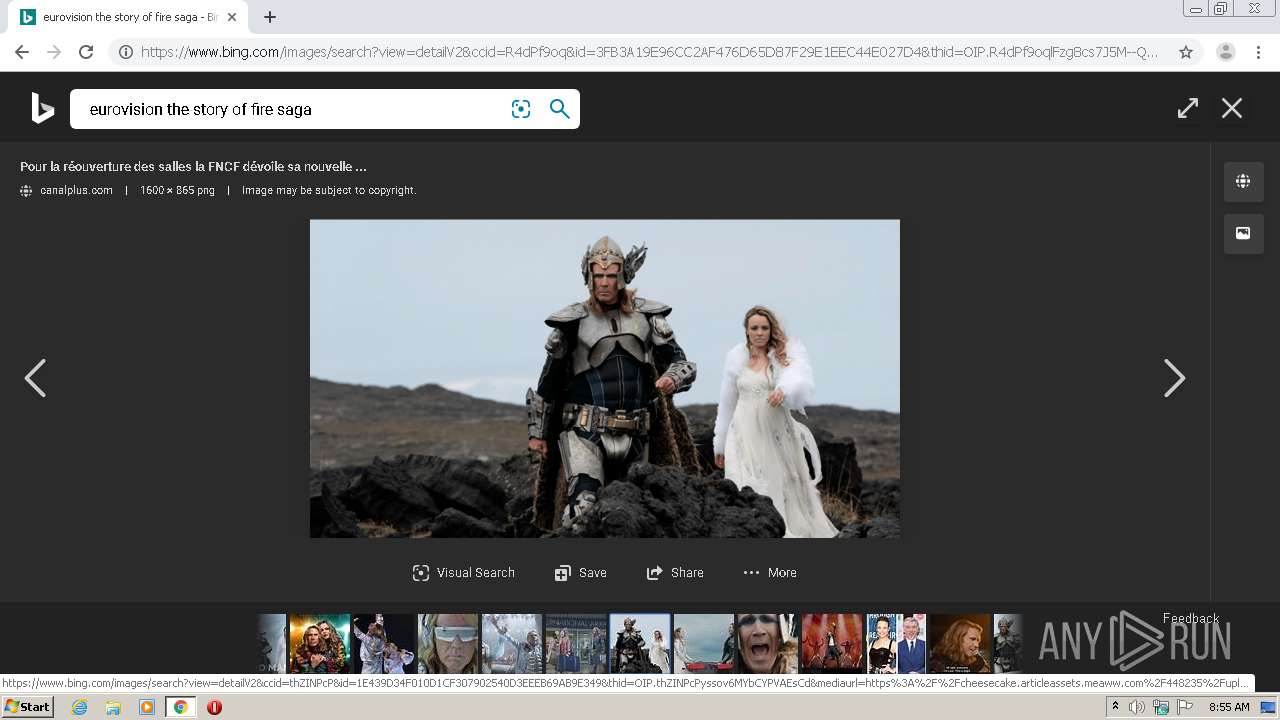Select thumbnail of screaming man close-up
1280x720 pixels.
click(768, 643)
